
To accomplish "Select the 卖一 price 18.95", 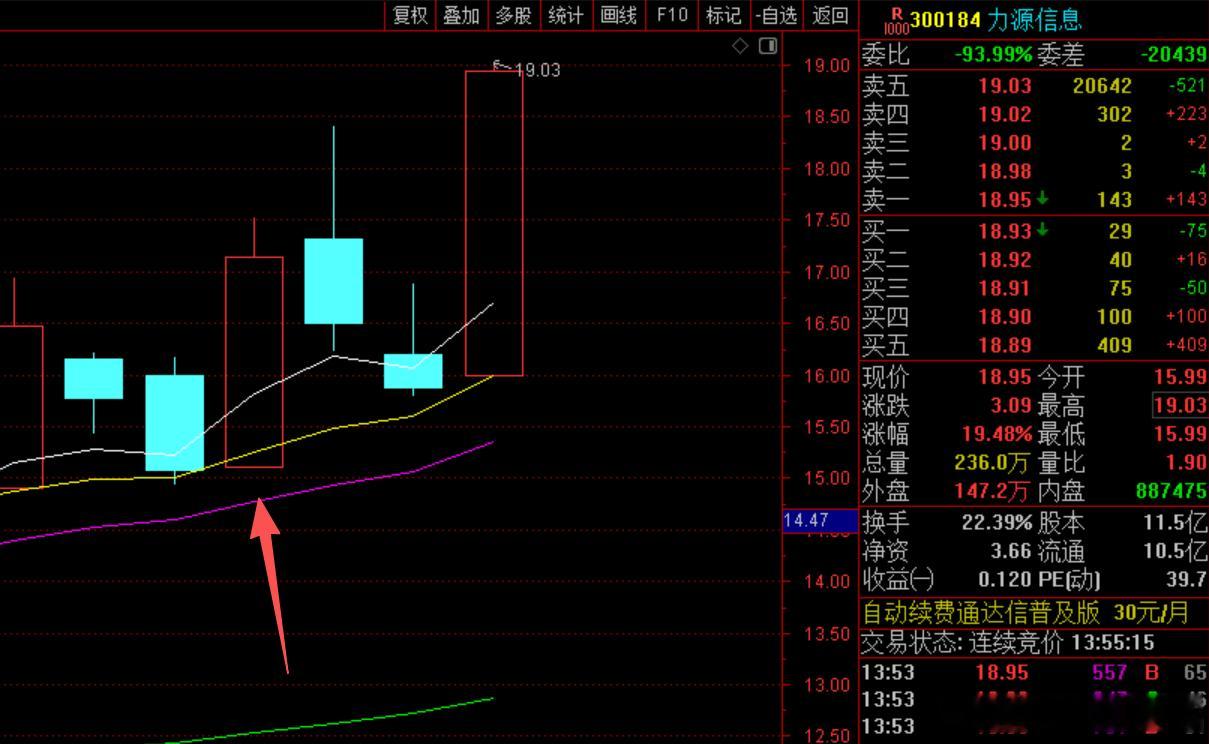I will (x=1004, y=200).
